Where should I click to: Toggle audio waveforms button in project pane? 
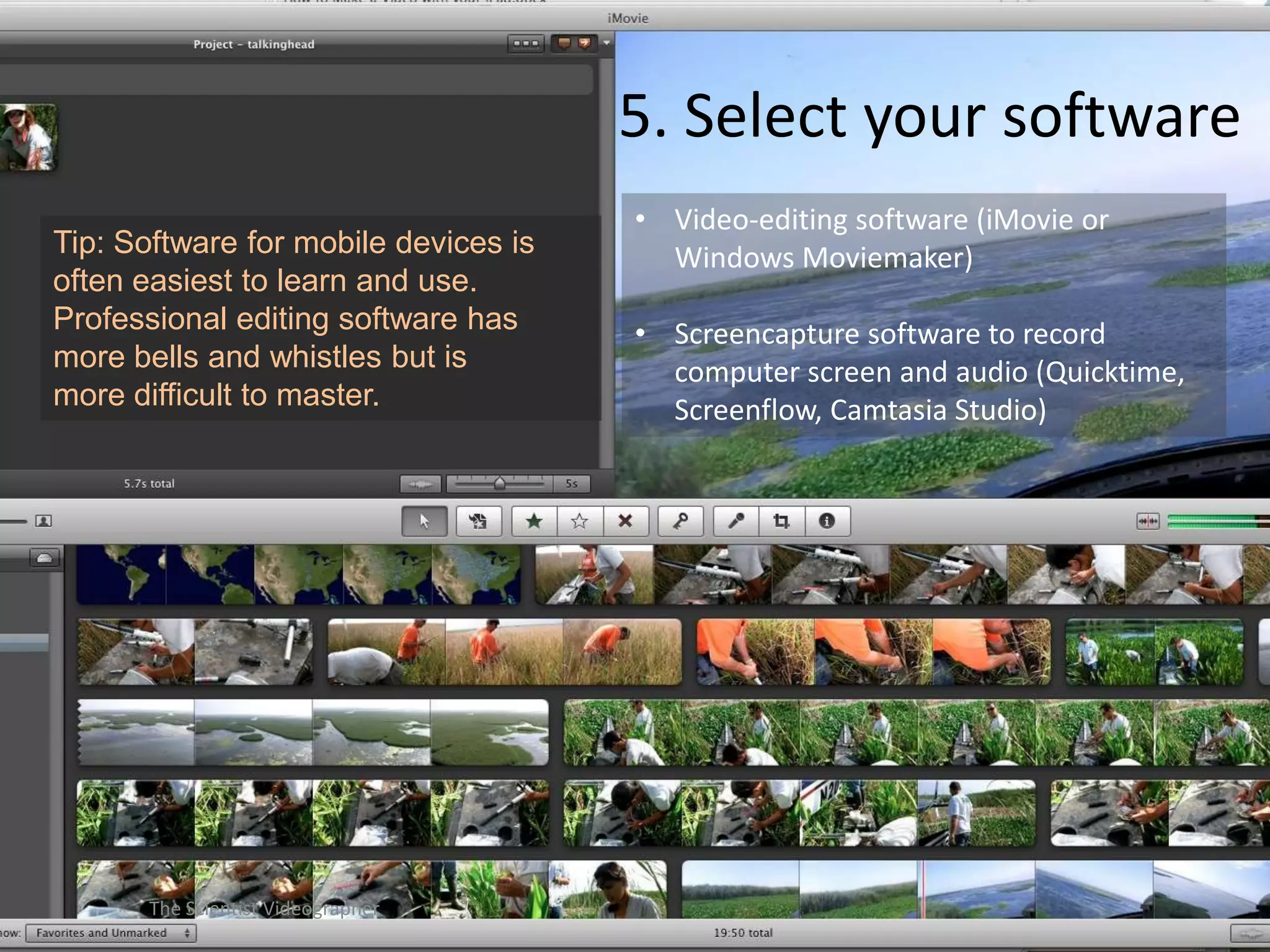420,484
